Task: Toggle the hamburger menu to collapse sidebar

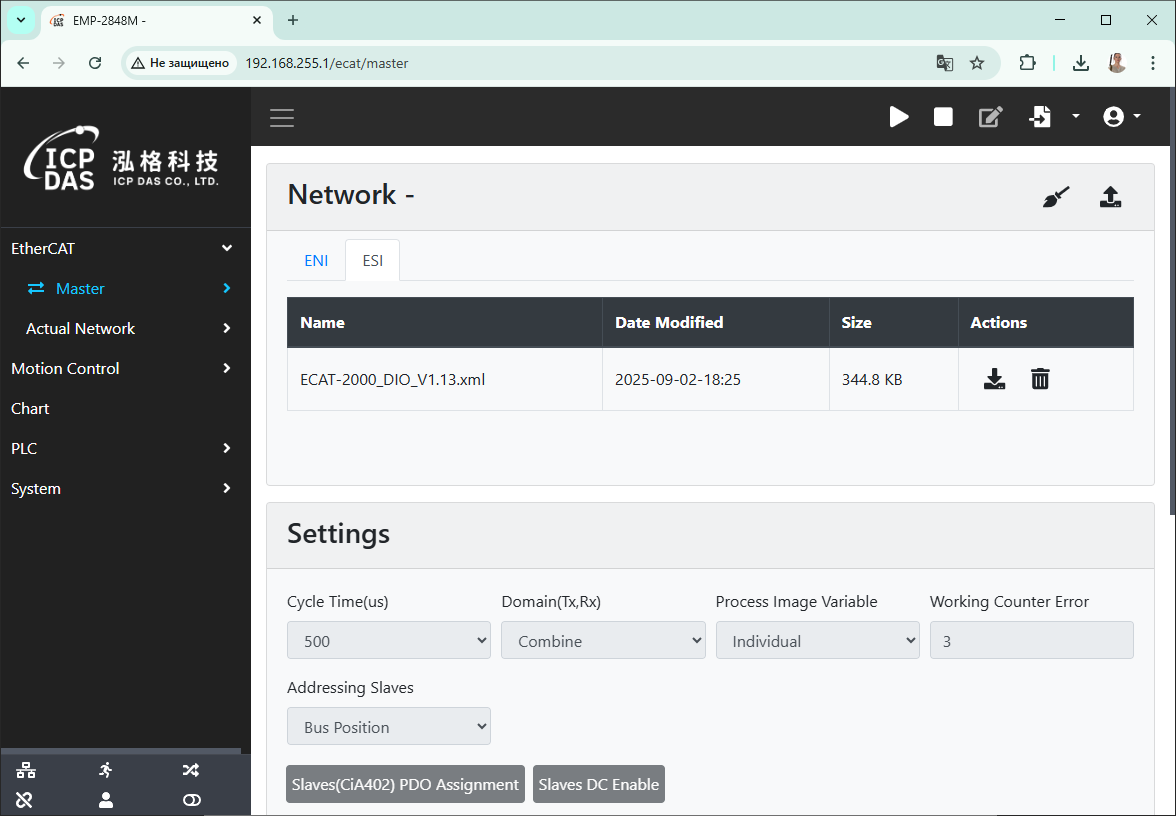Action: click(282, 118)
